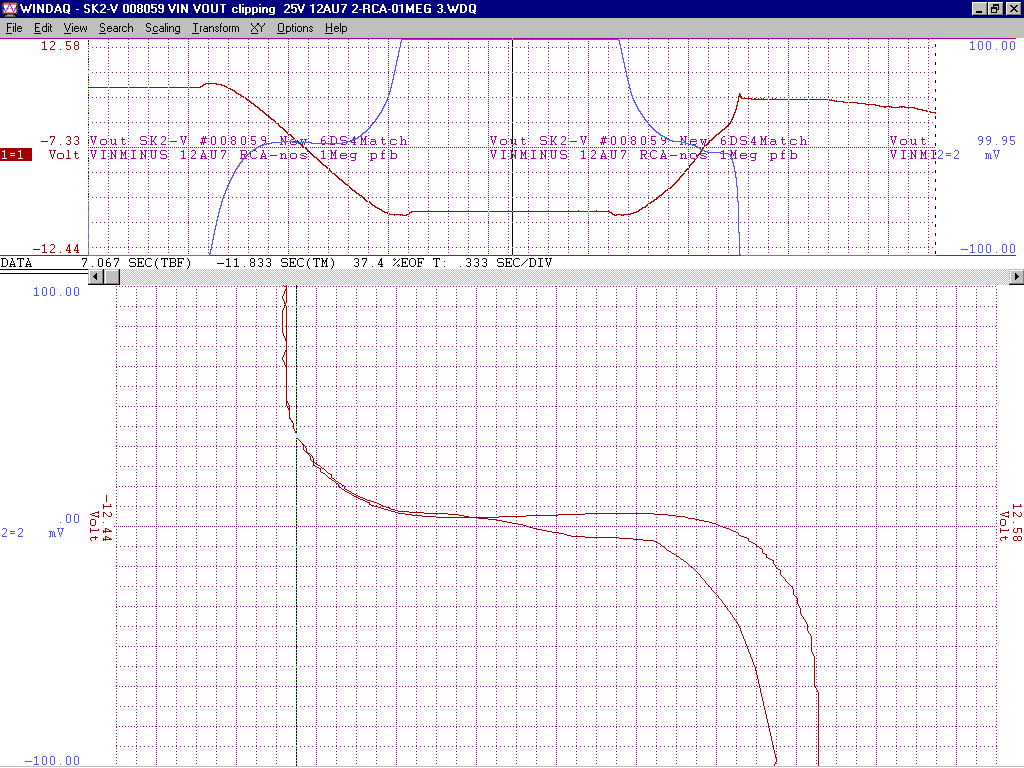Minimize the WinDaq window
This screenshot has height=768, width=1024.
[x=979, y=8]
